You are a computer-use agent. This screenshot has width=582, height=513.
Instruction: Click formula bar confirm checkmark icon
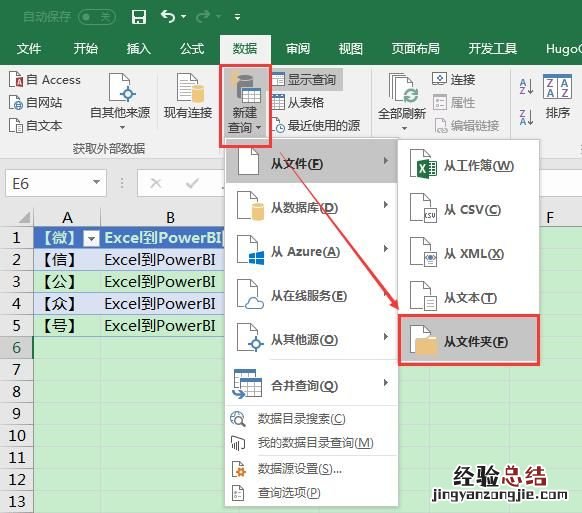pyautogui.click(x=192, y=183)
